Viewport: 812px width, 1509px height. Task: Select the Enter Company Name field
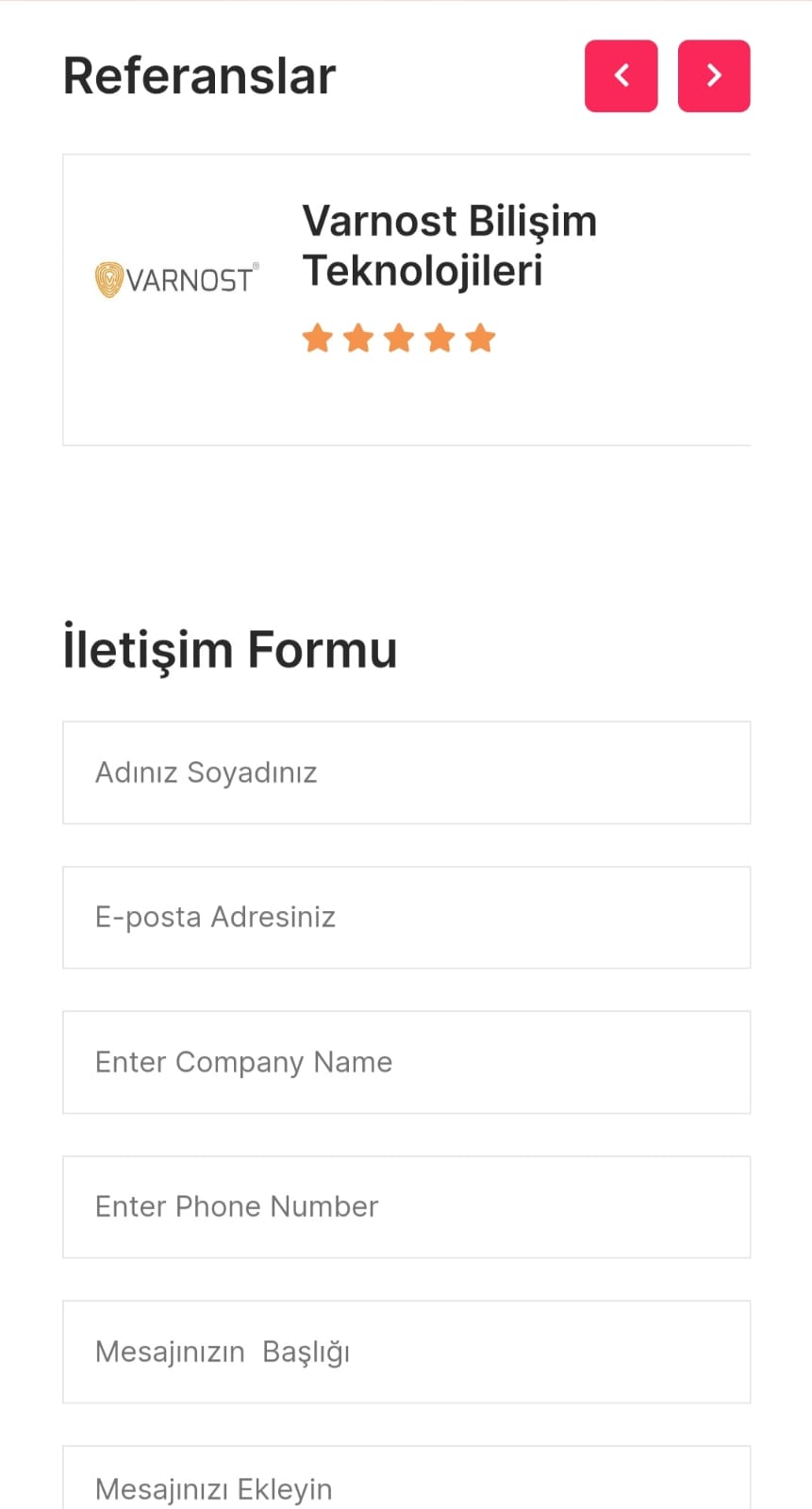pyautogui.click(x=406, y=1062)
